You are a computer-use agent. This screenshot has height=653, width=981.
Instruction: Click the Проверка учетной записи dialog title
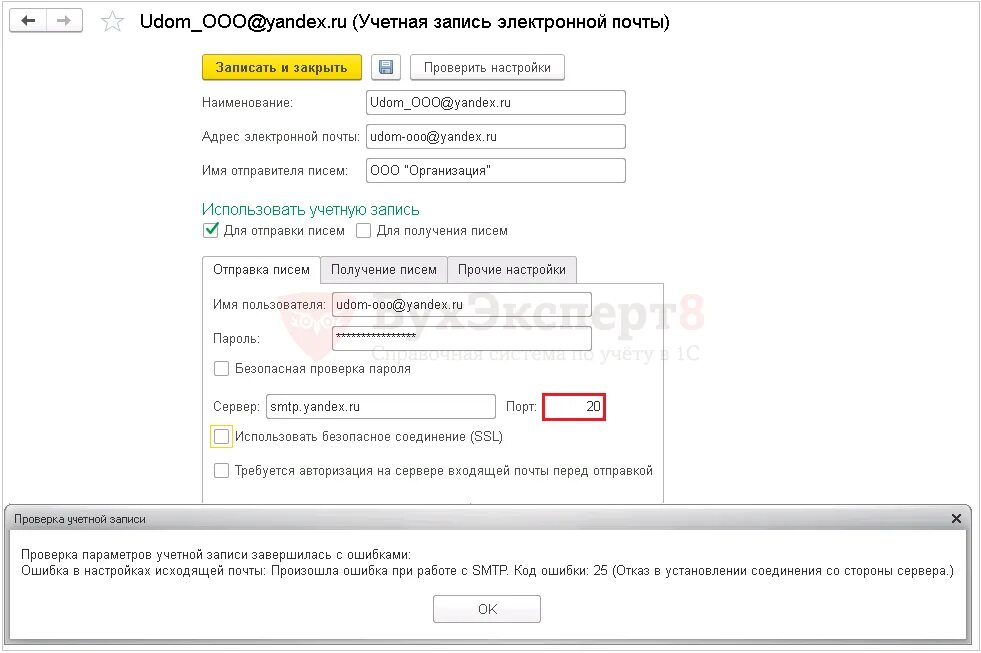click(80, 519)
